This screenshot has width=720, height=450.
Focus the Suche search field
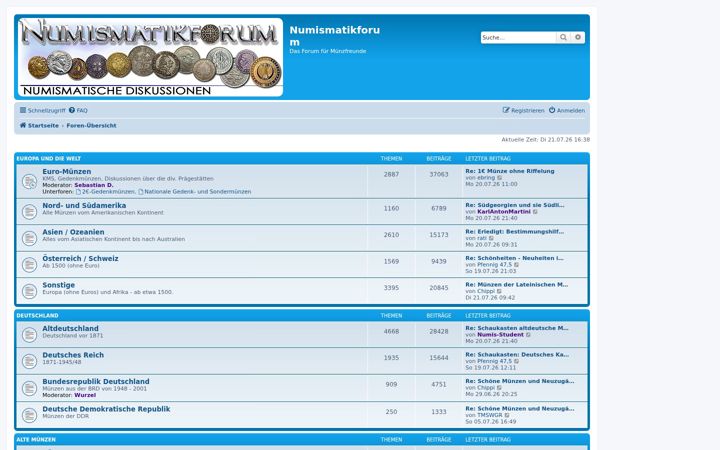click(518, 38)
